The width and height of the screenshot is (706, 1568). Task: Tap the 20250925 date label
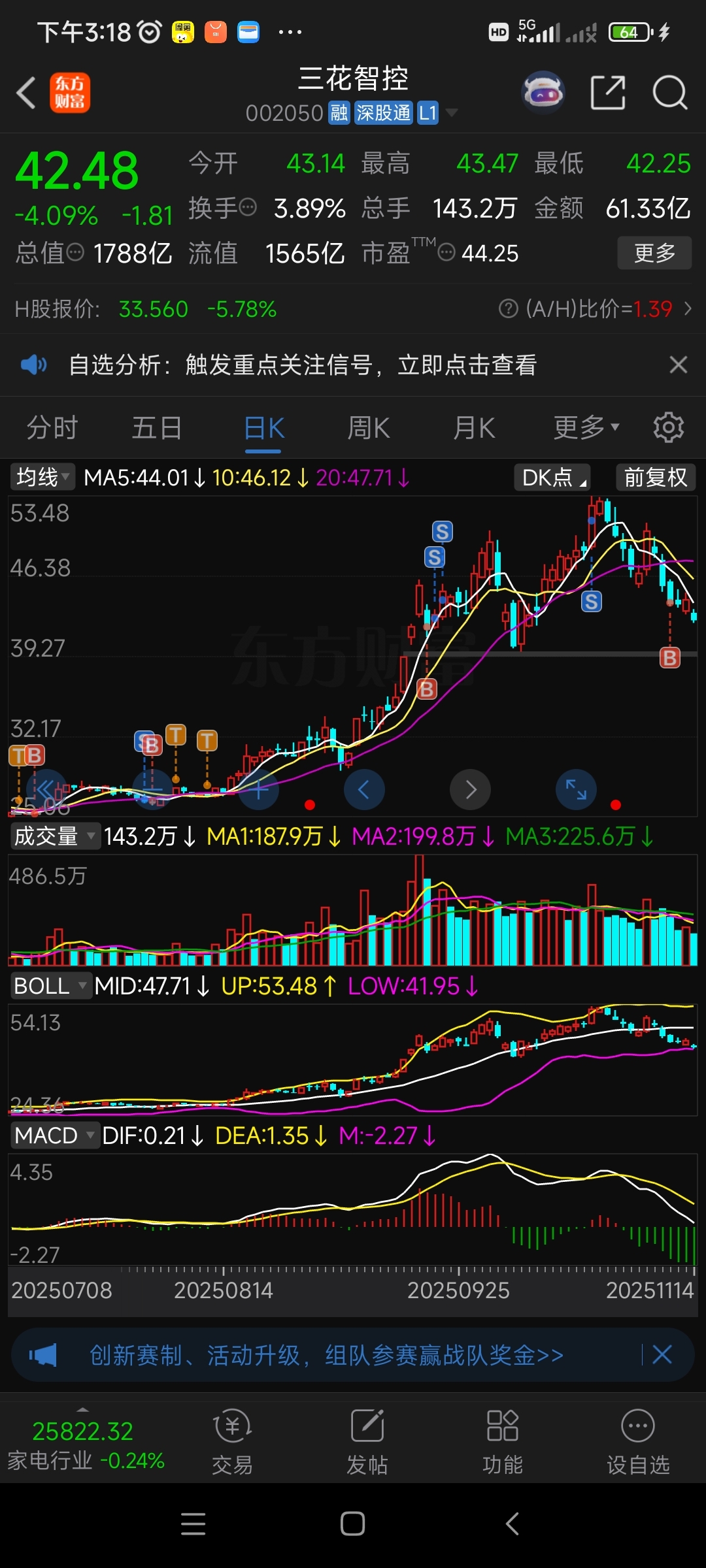[458, 1290]
